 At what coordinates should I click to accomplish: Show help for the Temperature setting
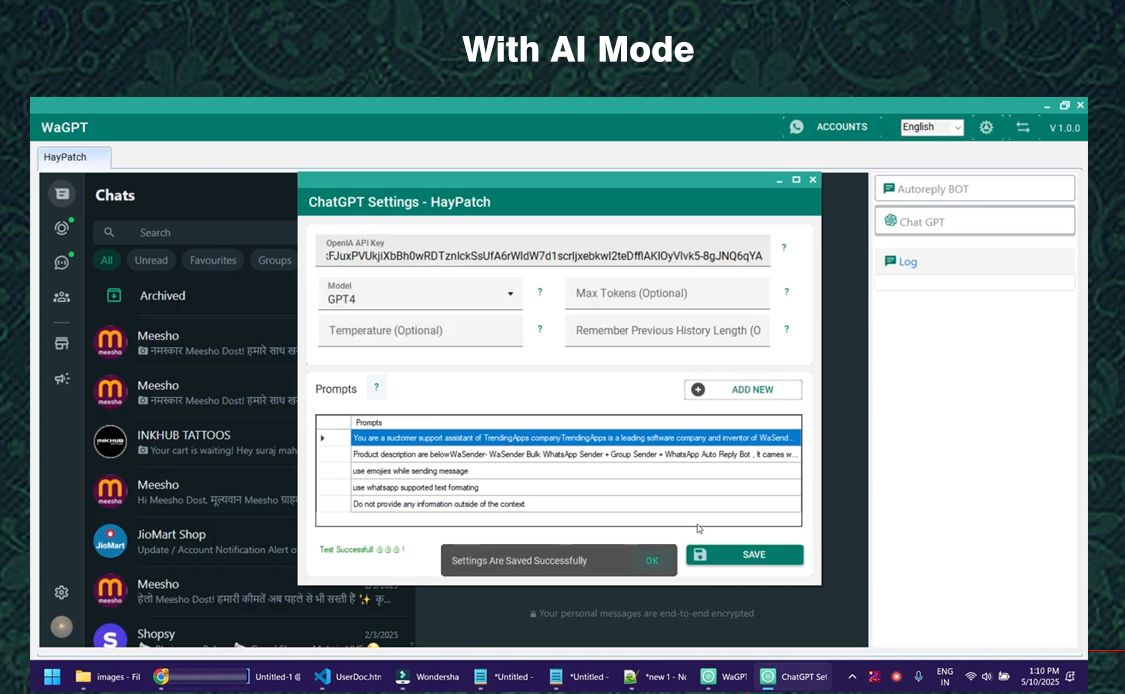[x=540, y=329]
